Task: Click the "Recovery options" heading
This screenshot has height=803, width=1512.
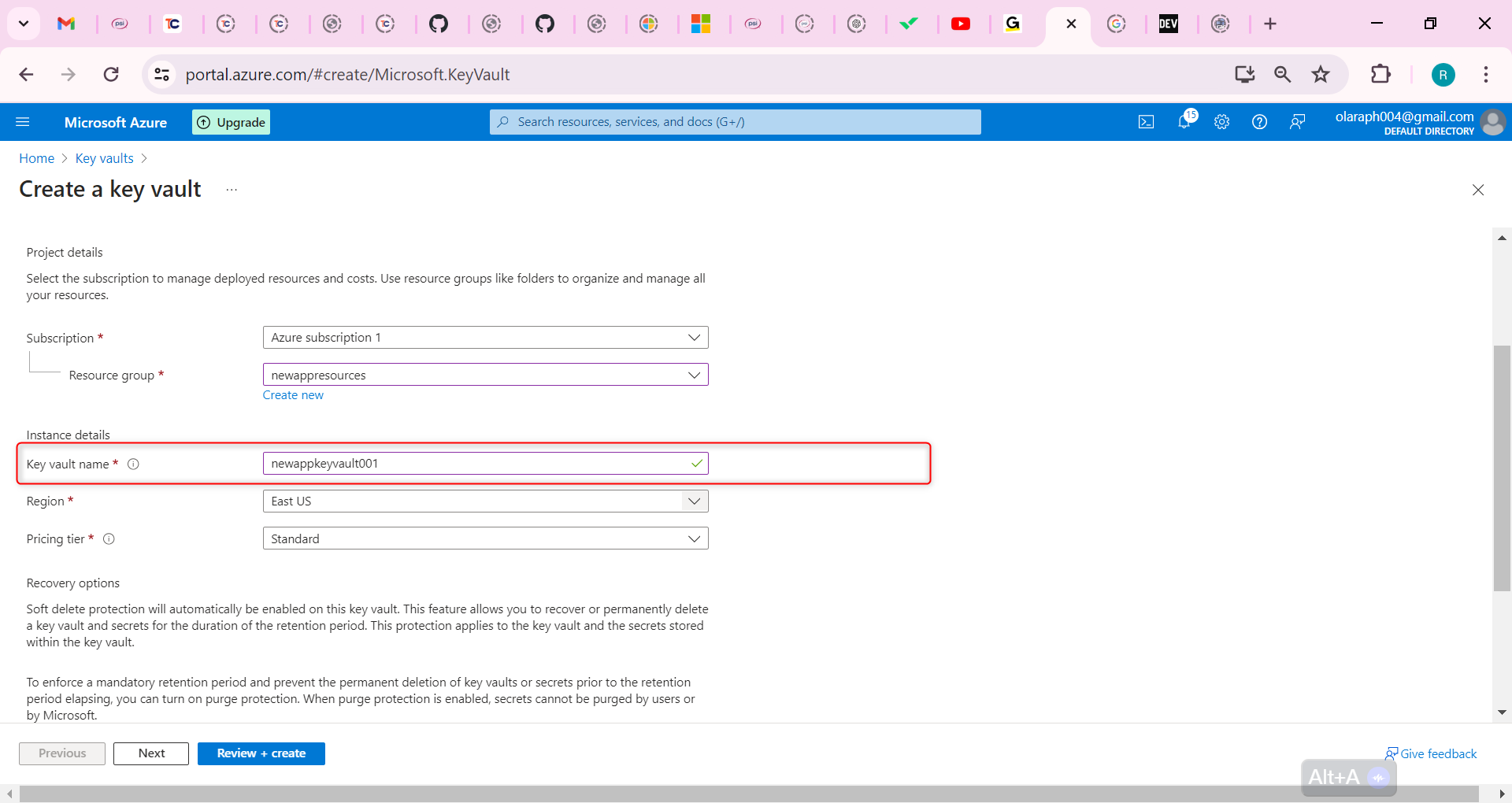Action: (73, 583)
